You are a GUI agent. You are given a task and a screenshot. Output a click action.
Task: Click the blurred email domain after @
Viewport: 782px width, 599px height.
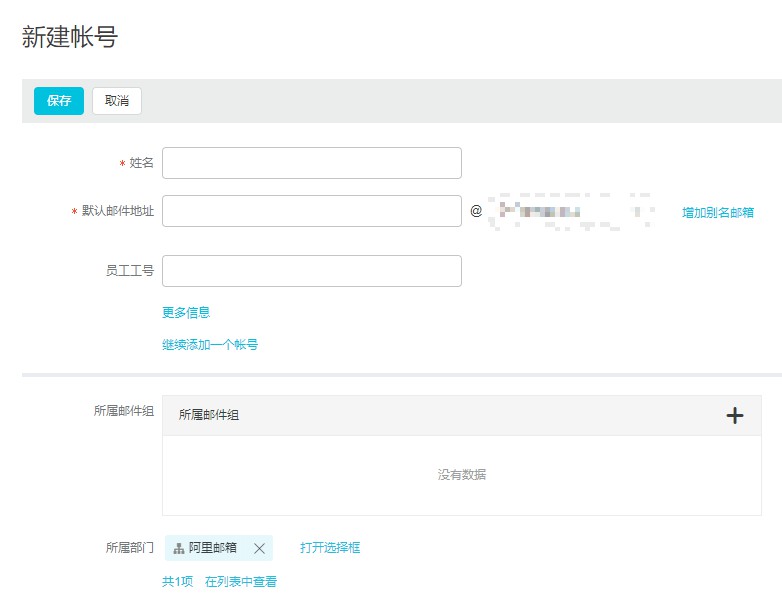click(x=568, y=212)
